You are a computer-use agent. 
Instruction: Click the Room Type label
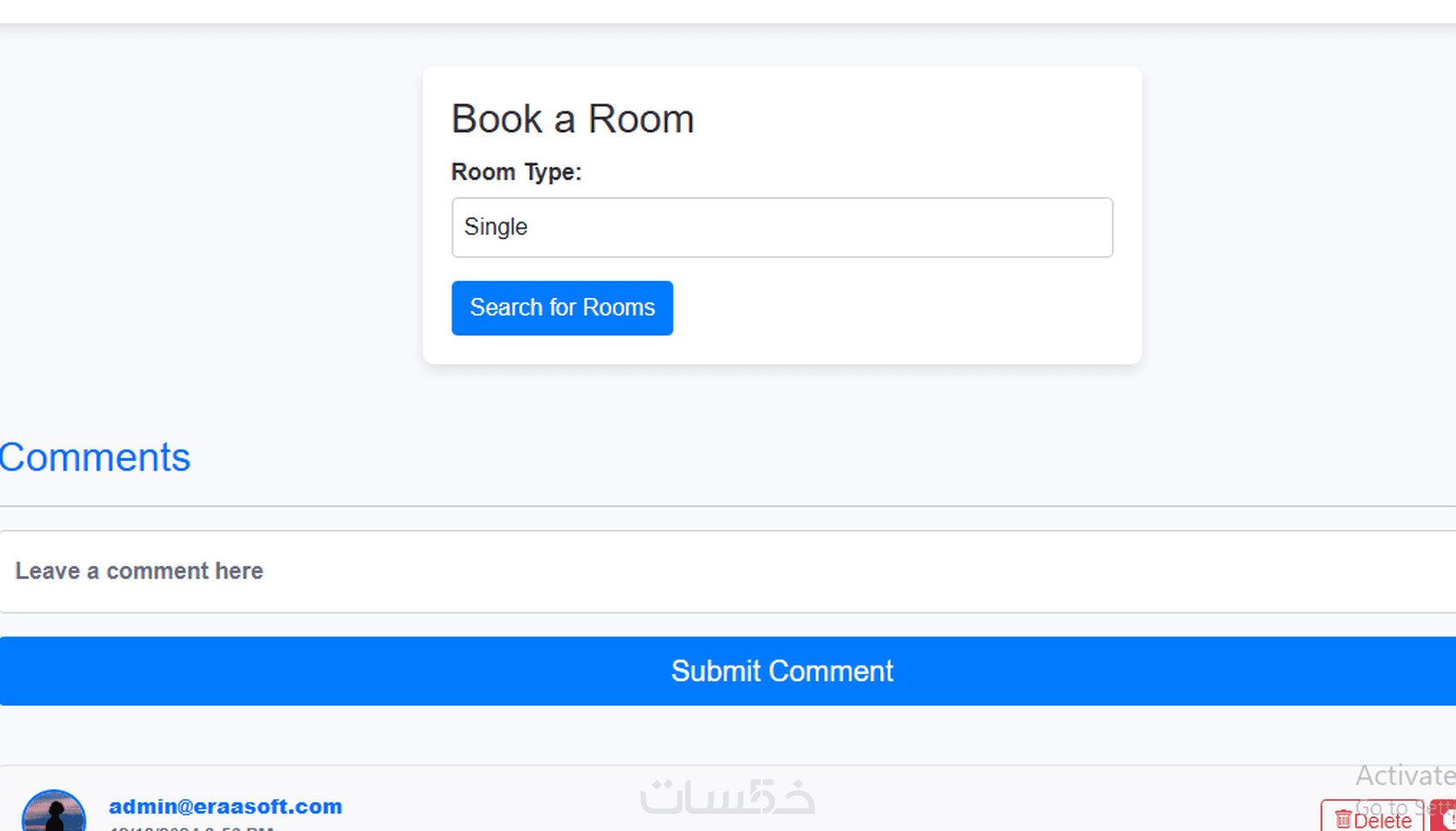[x=516, y=172]
